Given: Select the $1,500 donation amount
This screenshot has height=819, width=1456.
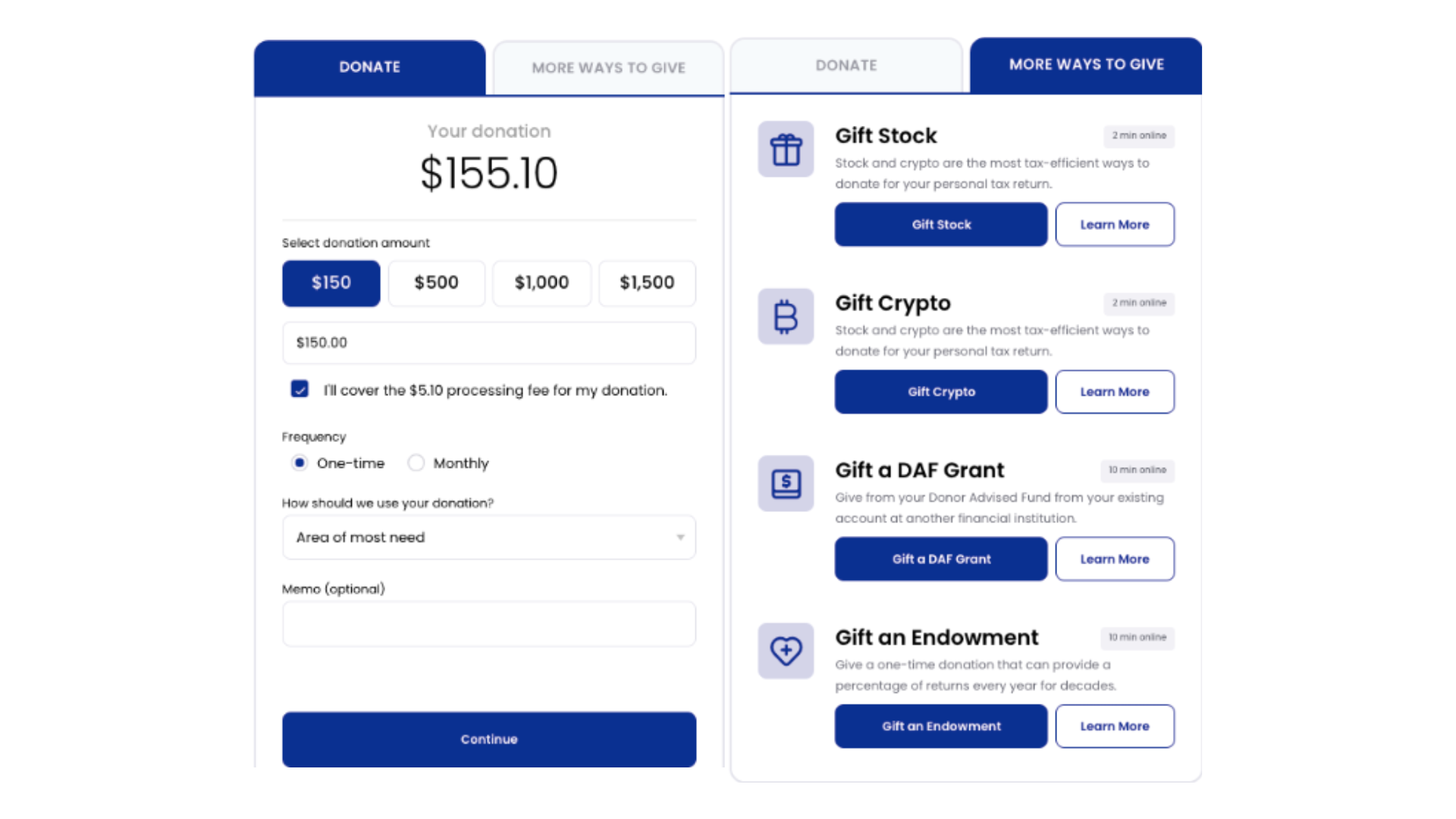Looking at the screenshot, I should tap(647, 283).
